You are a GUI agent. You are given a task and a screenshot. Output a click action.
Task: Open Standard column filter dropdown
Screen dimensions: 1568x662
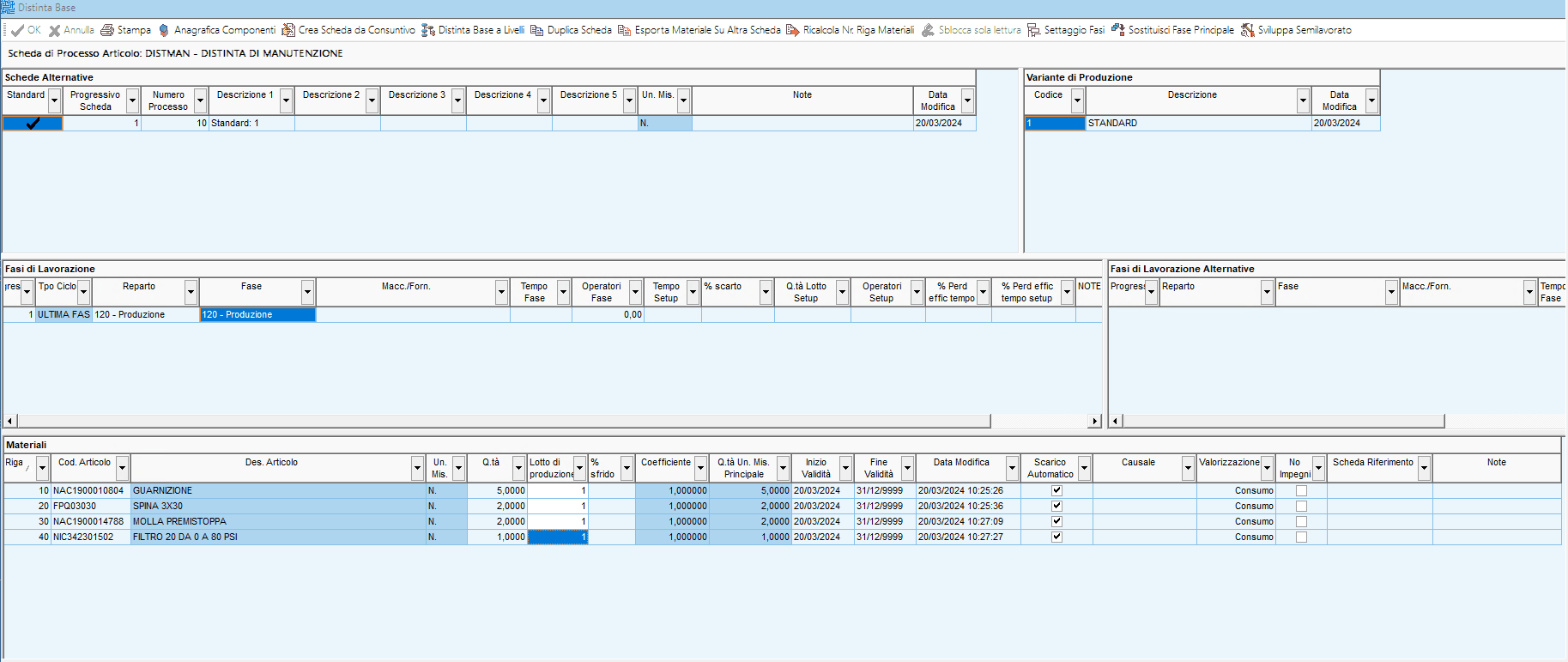[x=54, y=100]
